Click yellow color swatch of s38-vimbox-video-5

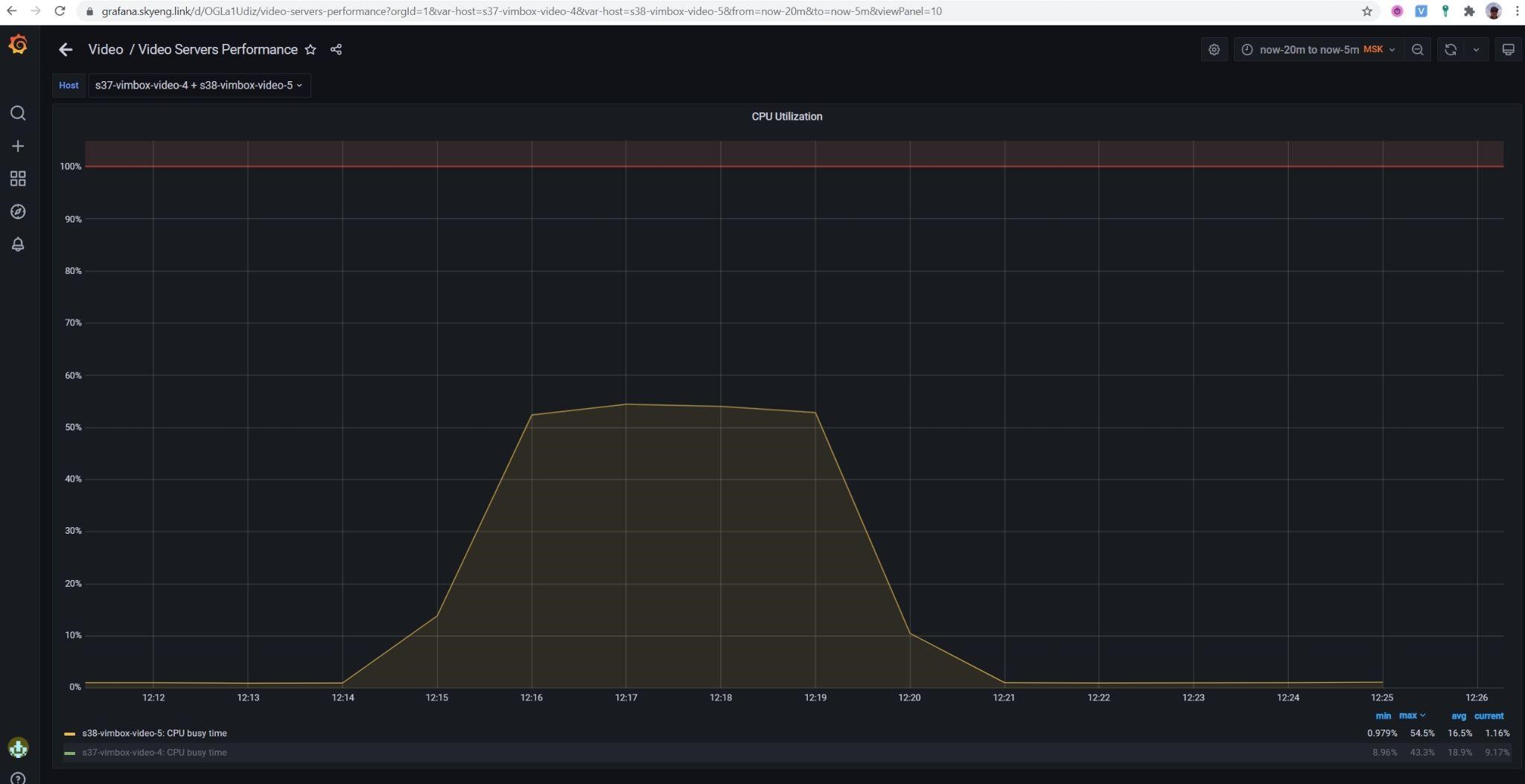[x=70, y=734]
